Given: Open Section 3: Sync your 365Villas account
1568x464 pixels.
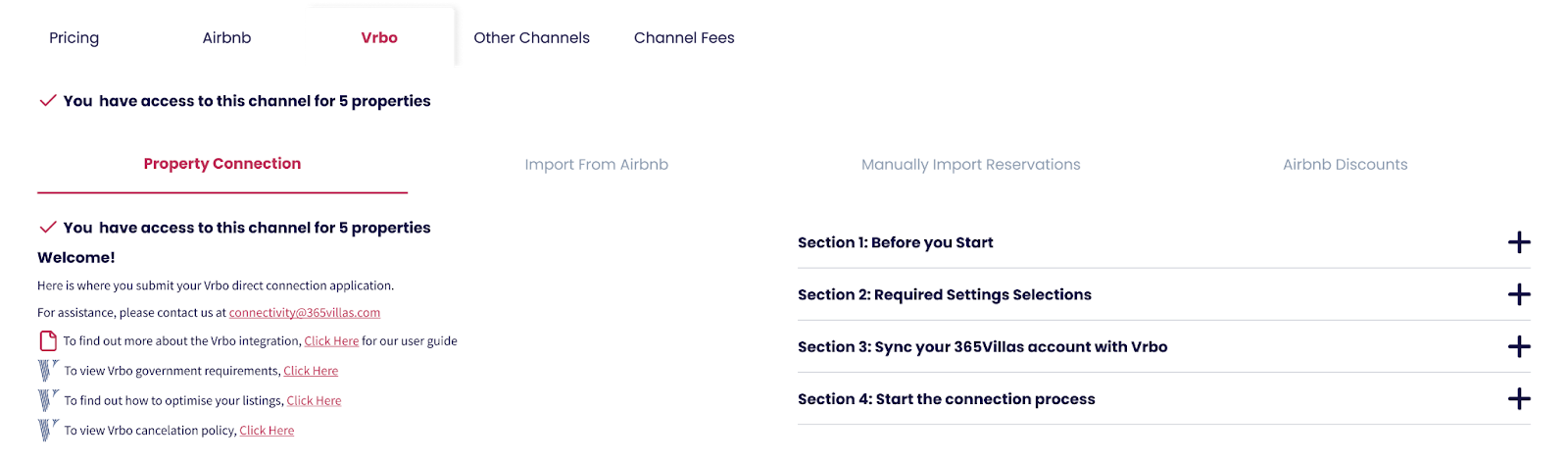Looking at the screenshot, I should click(x=1518, y=346).
